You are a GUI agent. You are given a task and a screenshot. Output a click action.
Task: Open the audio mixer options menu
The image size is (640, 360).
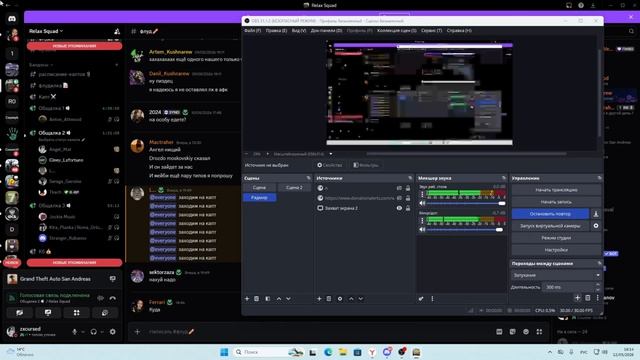click(x=432, y=299)
